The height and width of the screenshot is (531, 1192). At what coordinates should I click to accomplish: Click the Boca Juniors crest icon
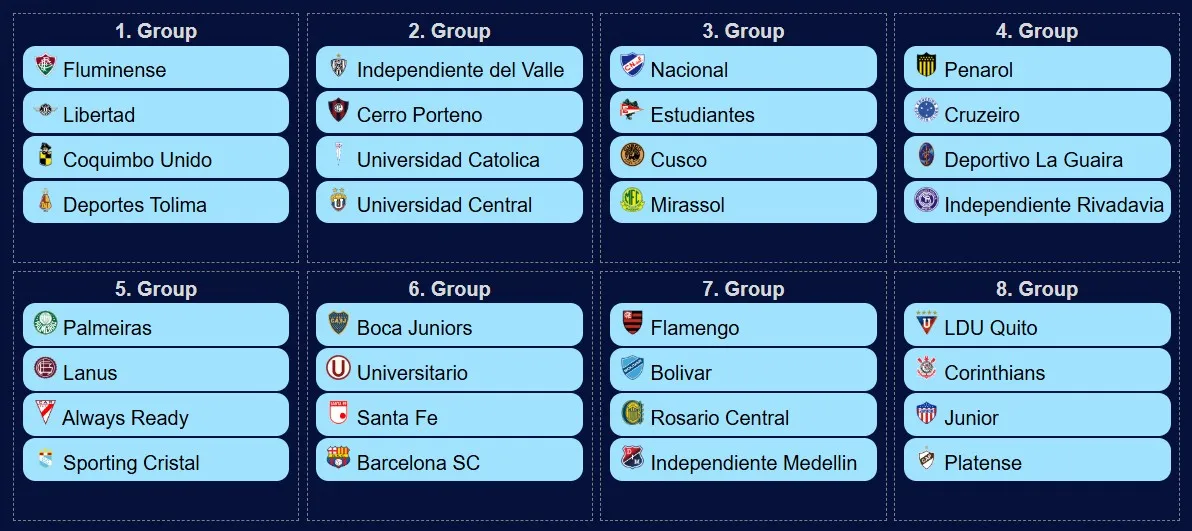[x=339, y=325]
